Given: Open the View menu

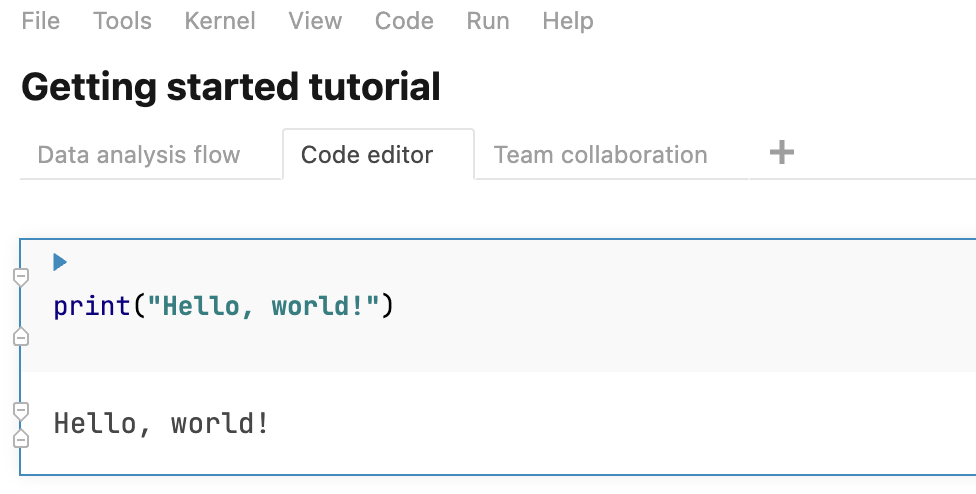Looking at the screenshot, I should pyautogui.click(x=315, y=21).
